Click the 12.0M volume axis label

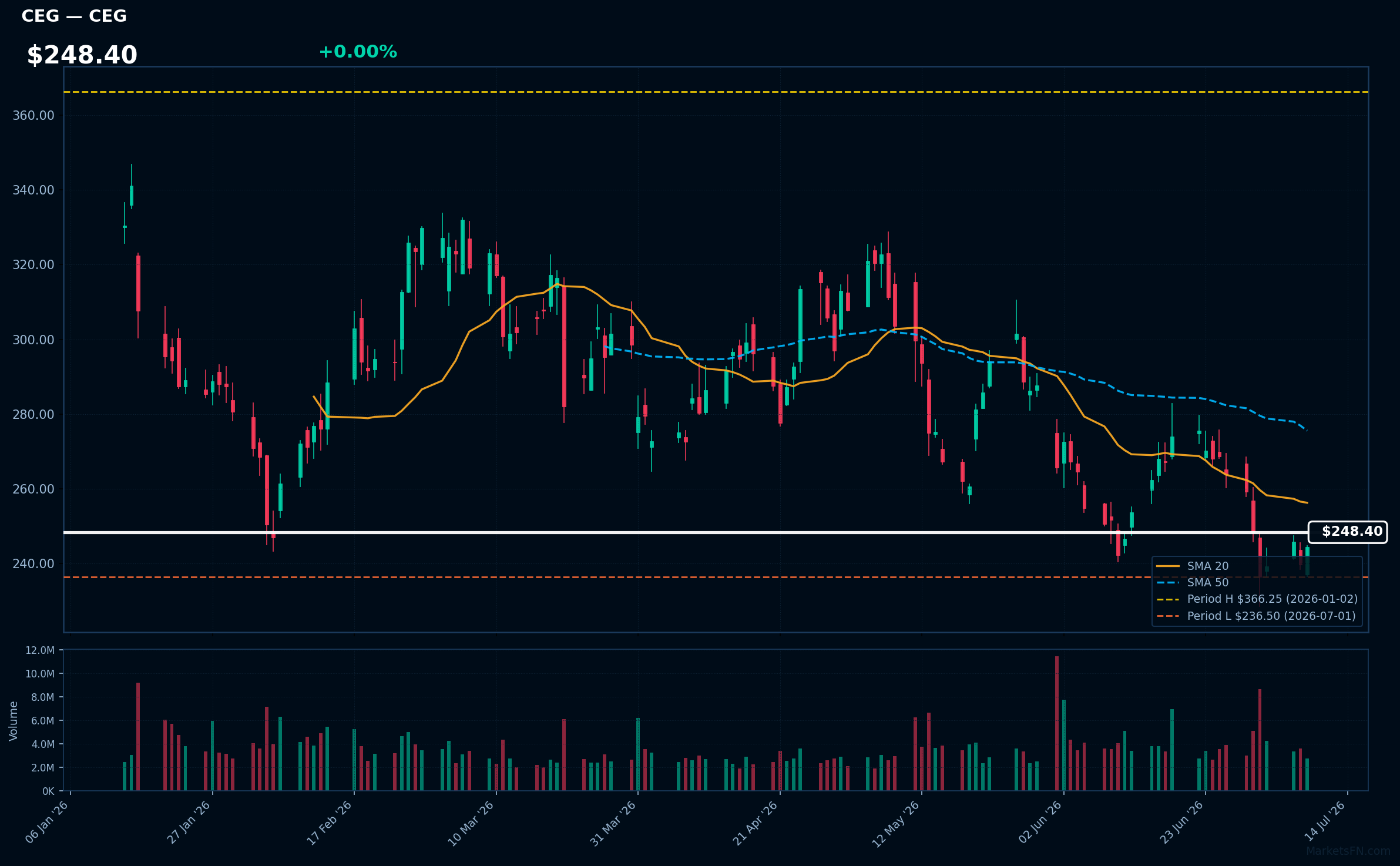click(x=40, y=650)
